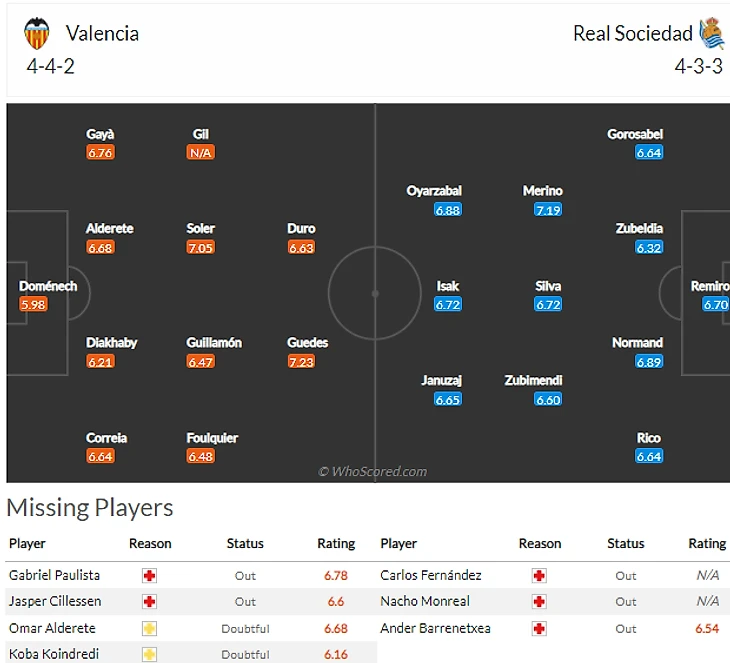This screenshot has width=730, height=663.
Task: Click Carlos Fernández's red injury icon
Action: pos(539,576)
